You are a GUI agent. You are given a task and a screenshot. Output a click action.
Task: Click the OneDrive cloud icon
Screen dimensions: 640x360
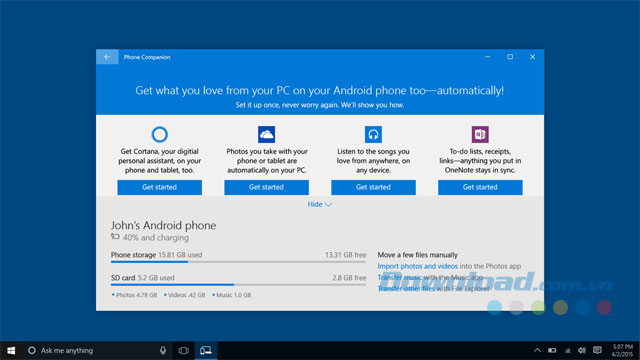(267, 134)
